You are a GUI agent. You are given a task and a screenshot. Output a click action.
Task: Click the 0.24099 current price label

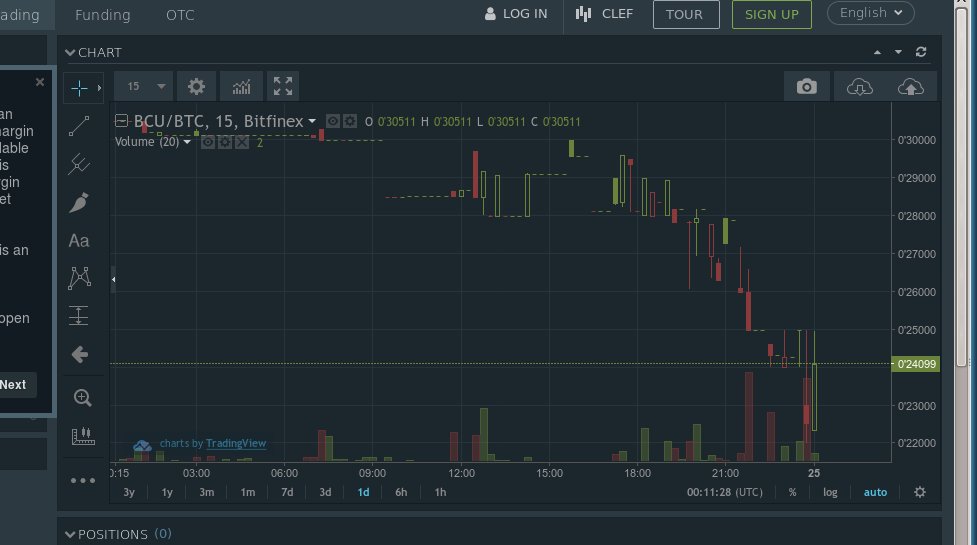(x=916, y=364)
